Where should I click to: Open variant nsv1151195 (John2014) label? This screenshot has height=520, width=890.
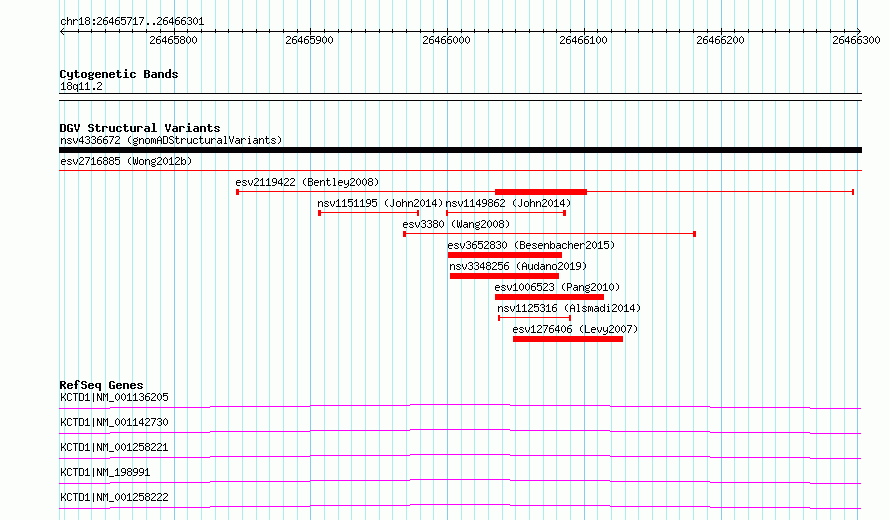click(380, 203)
